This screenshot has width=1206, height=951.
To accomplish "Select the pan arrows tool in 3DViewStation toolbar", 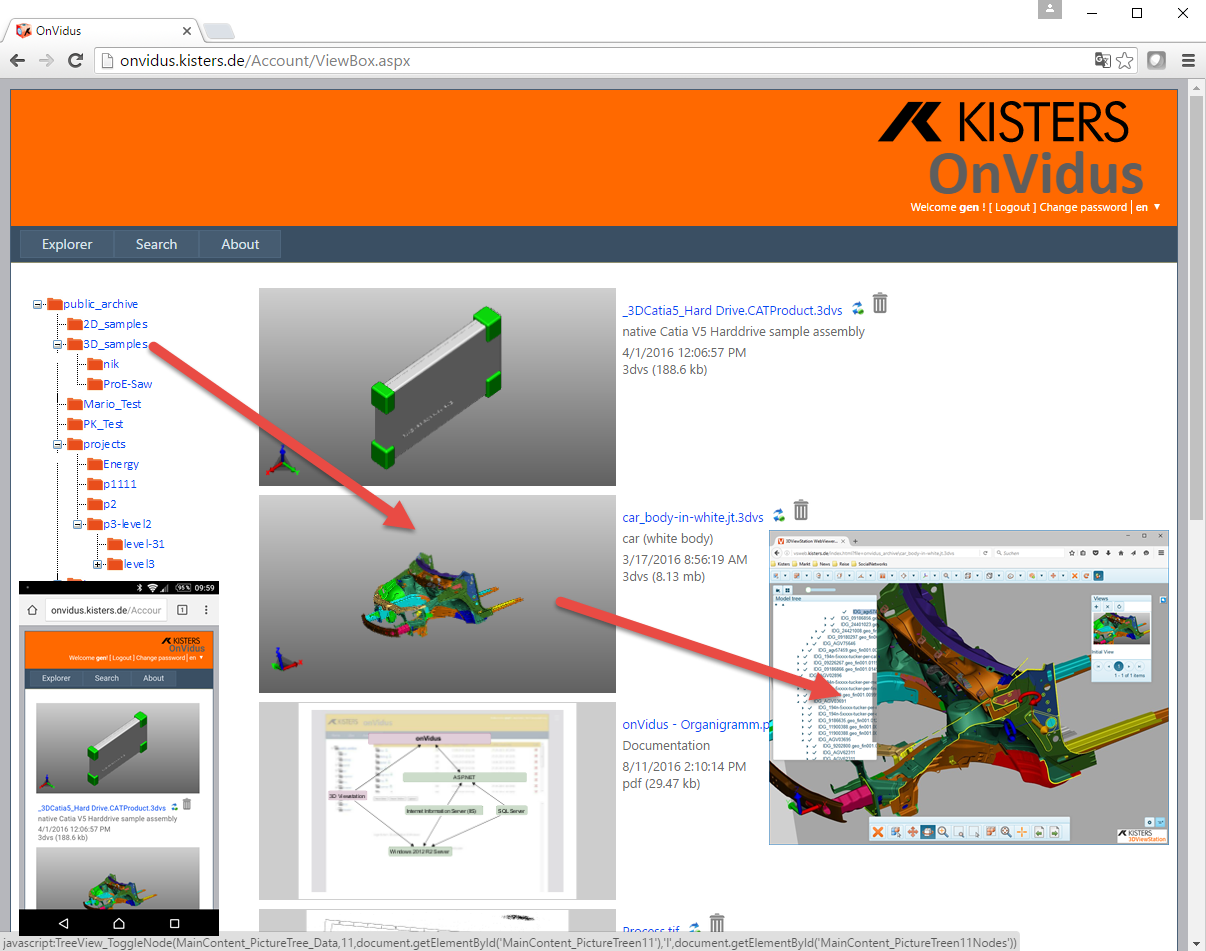I will [x=912, y=832].
